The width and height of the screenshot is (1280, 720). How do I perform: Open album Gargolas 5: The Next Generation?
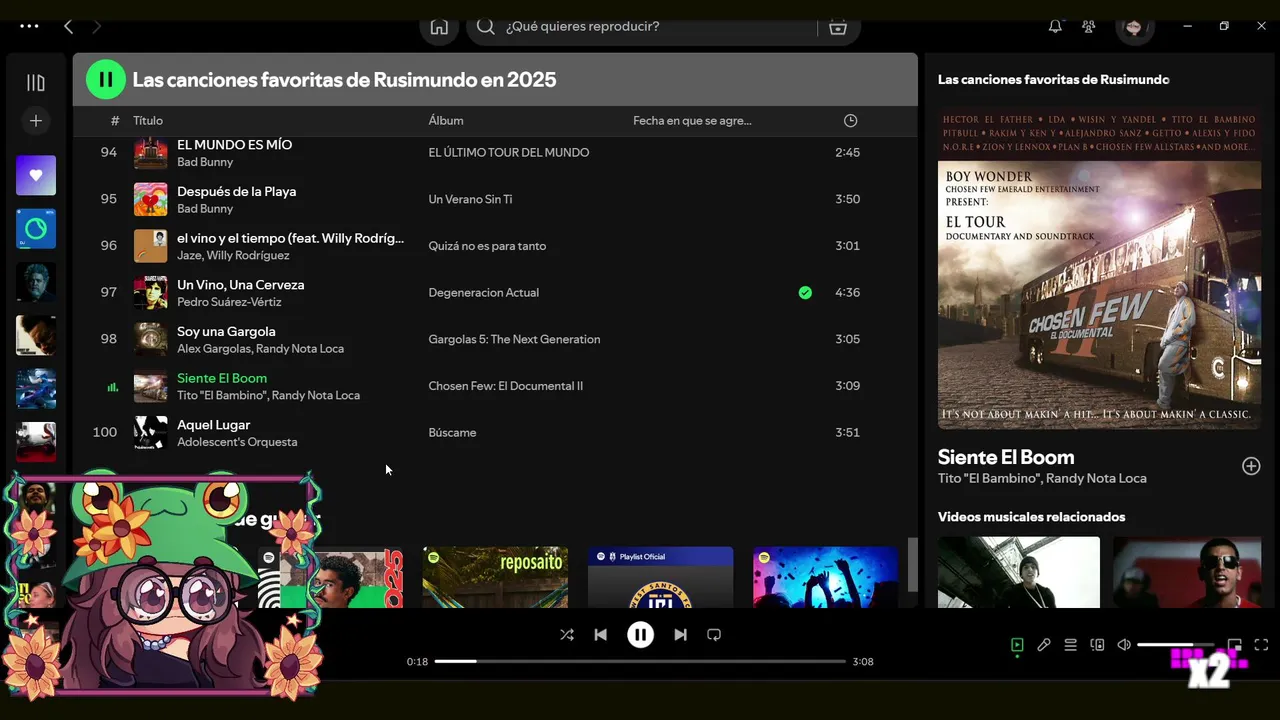click(x=514, y=340)
